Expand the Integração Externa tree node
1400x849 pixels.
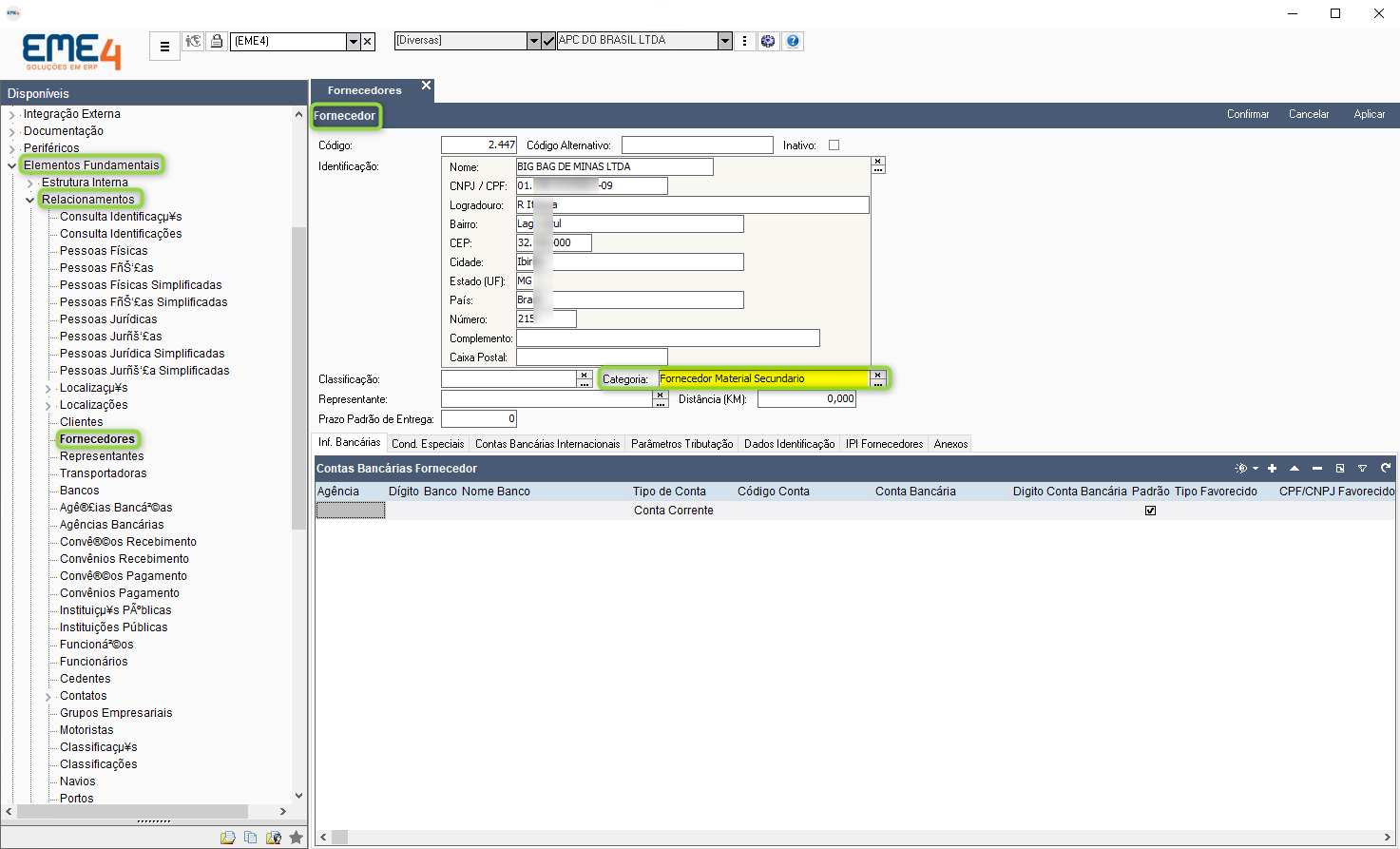point(12,114)
